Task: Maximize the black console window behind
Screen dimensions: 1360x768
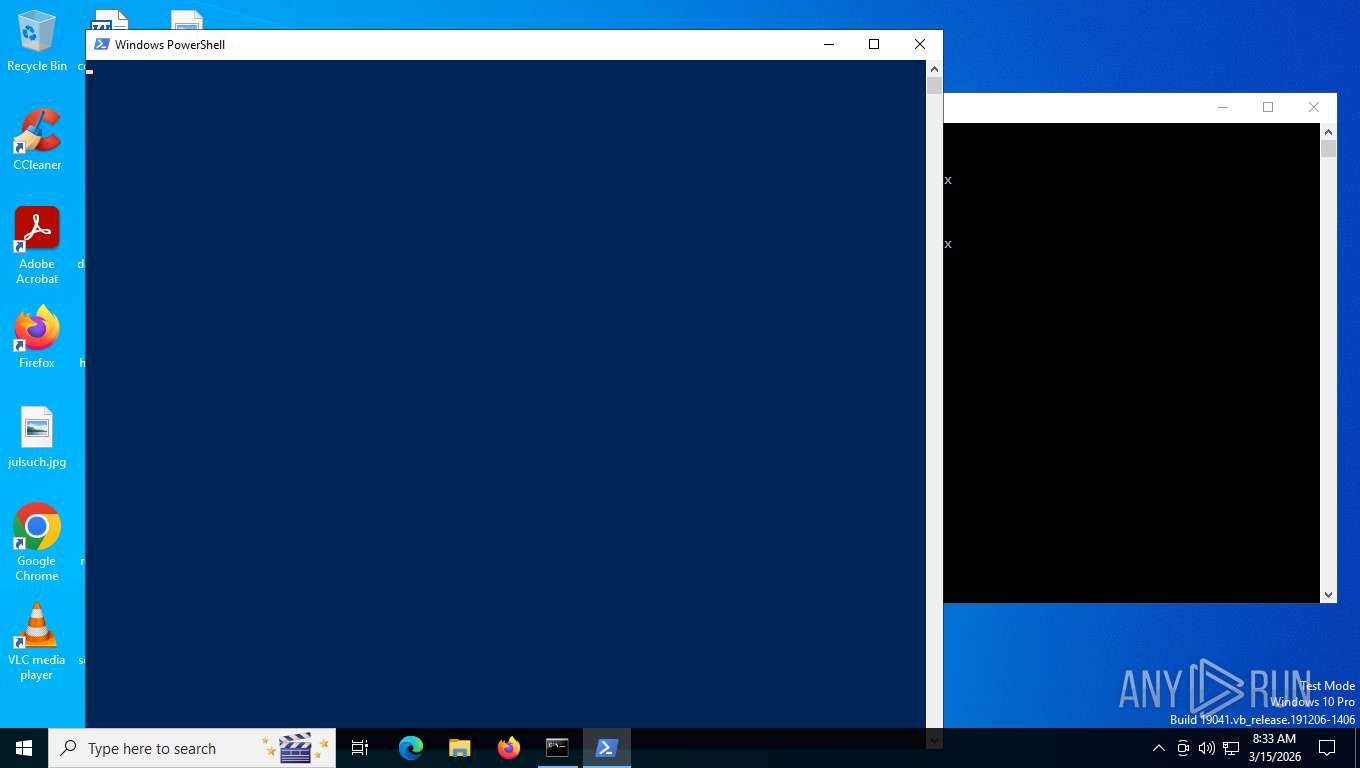Action: 1268,107
